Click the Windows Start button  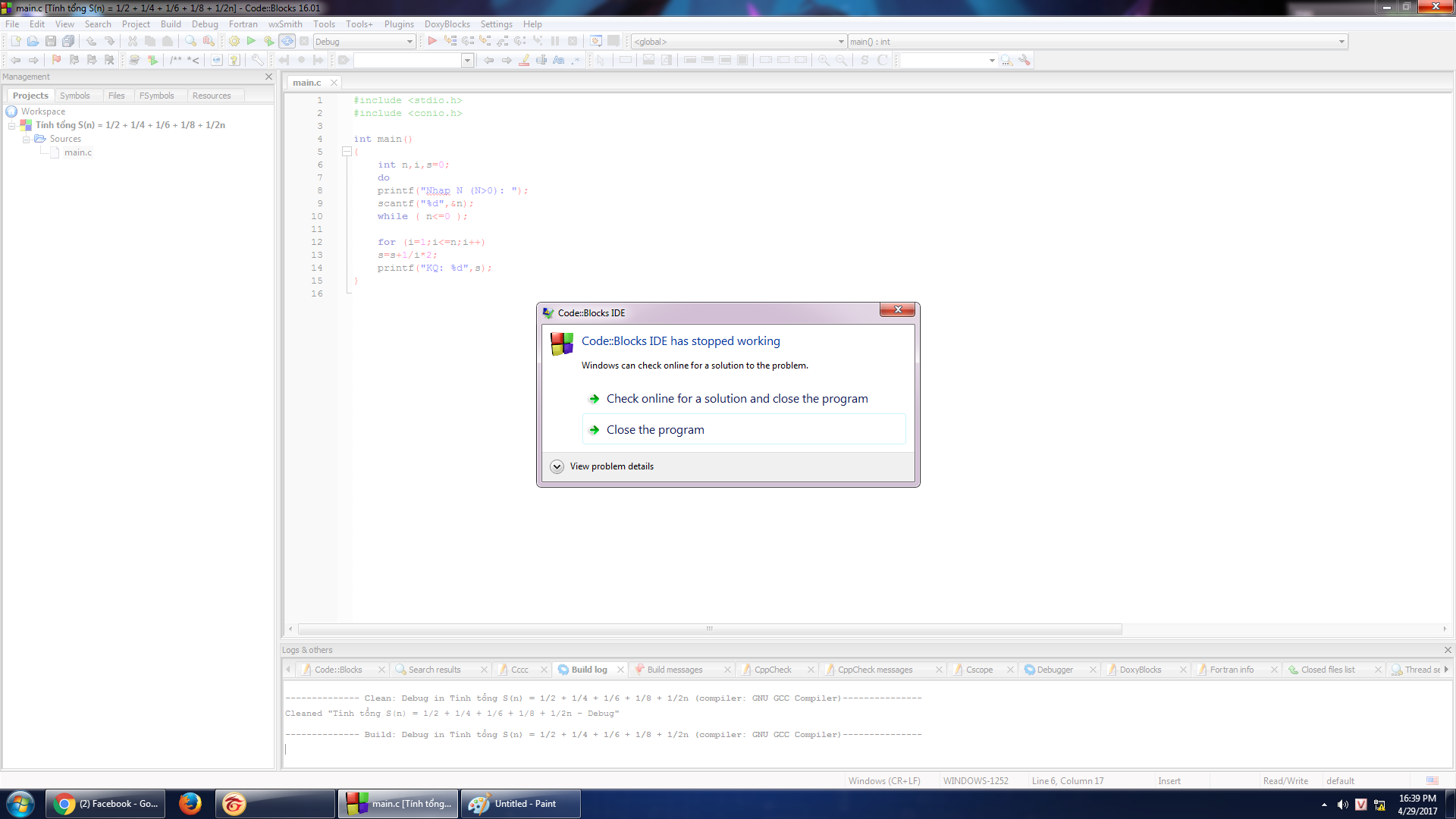tap(20, 804)
